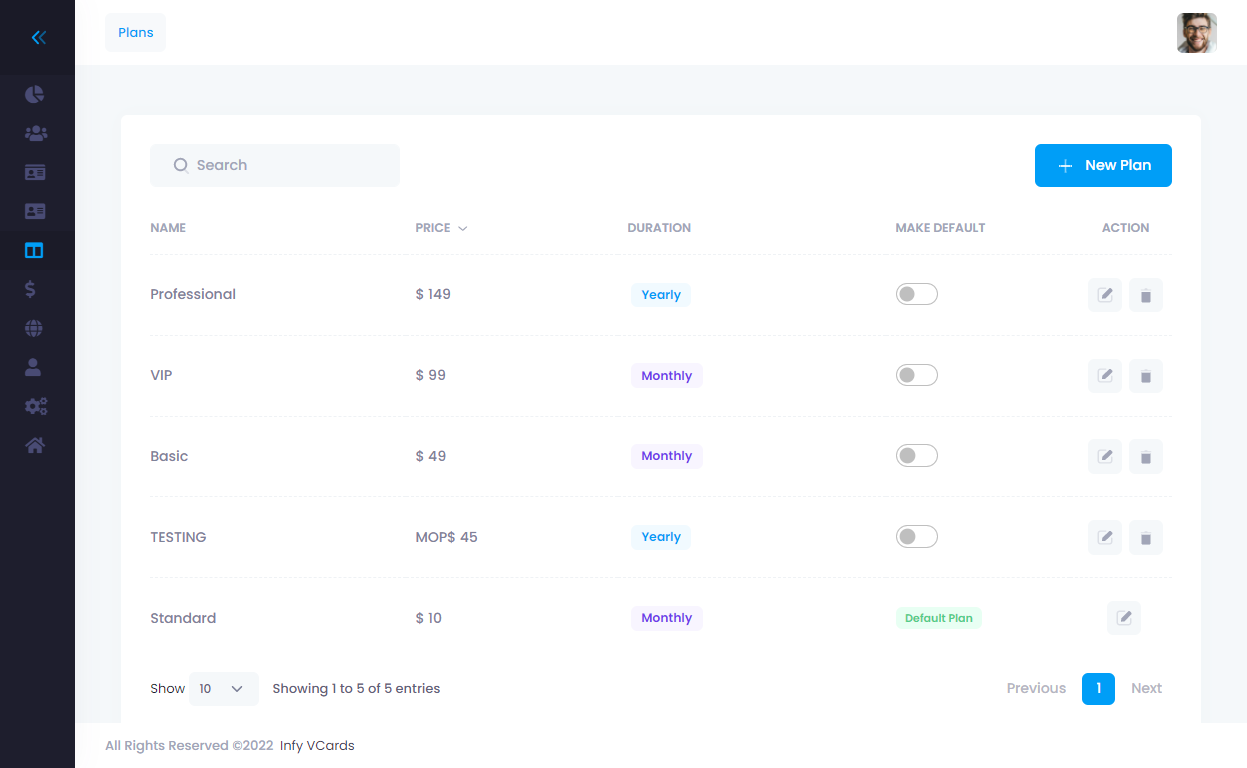Edit the Professional plan
Screen dimensions: 1247x768
coord(1105,295)
